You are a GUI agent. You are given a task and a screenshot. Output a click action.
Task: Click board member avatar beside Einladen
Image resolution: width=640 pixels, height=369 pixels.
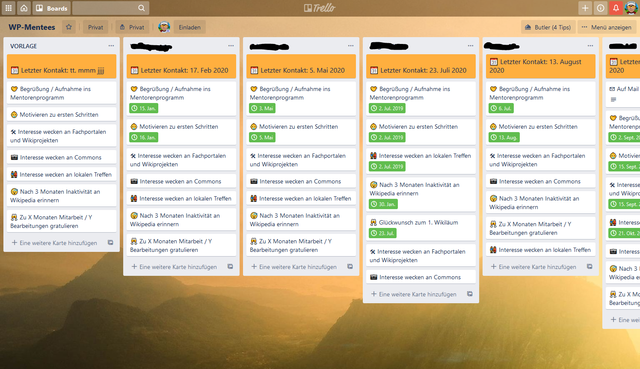164,27
